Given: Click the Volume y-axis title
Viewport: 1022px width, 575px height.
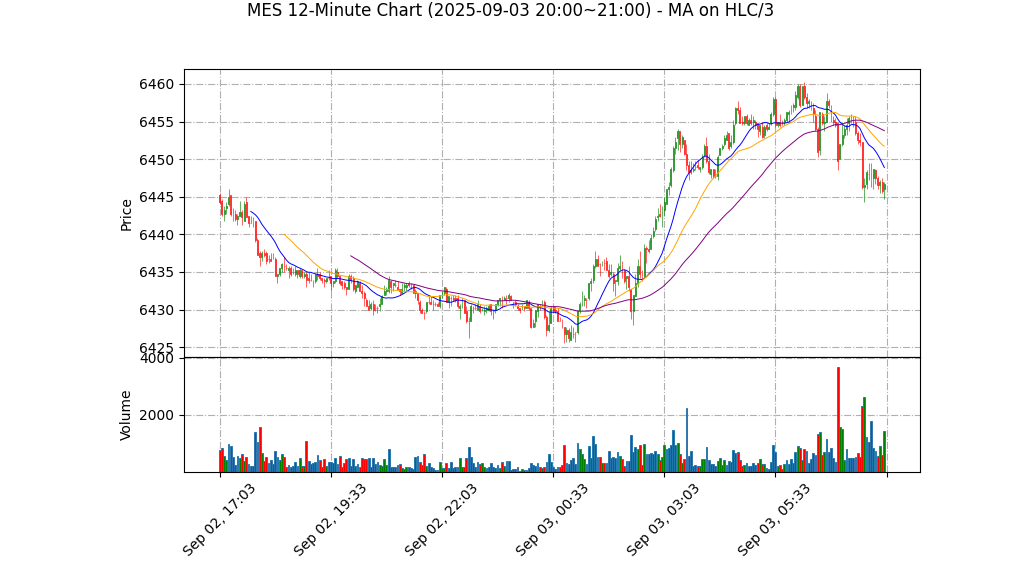Looking at the screenshot, I should [126, 415].
